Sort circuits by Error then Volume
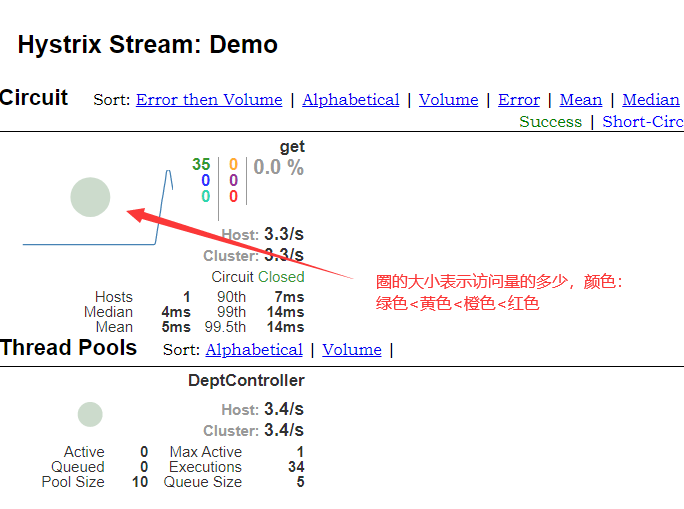 coord(209,99)
